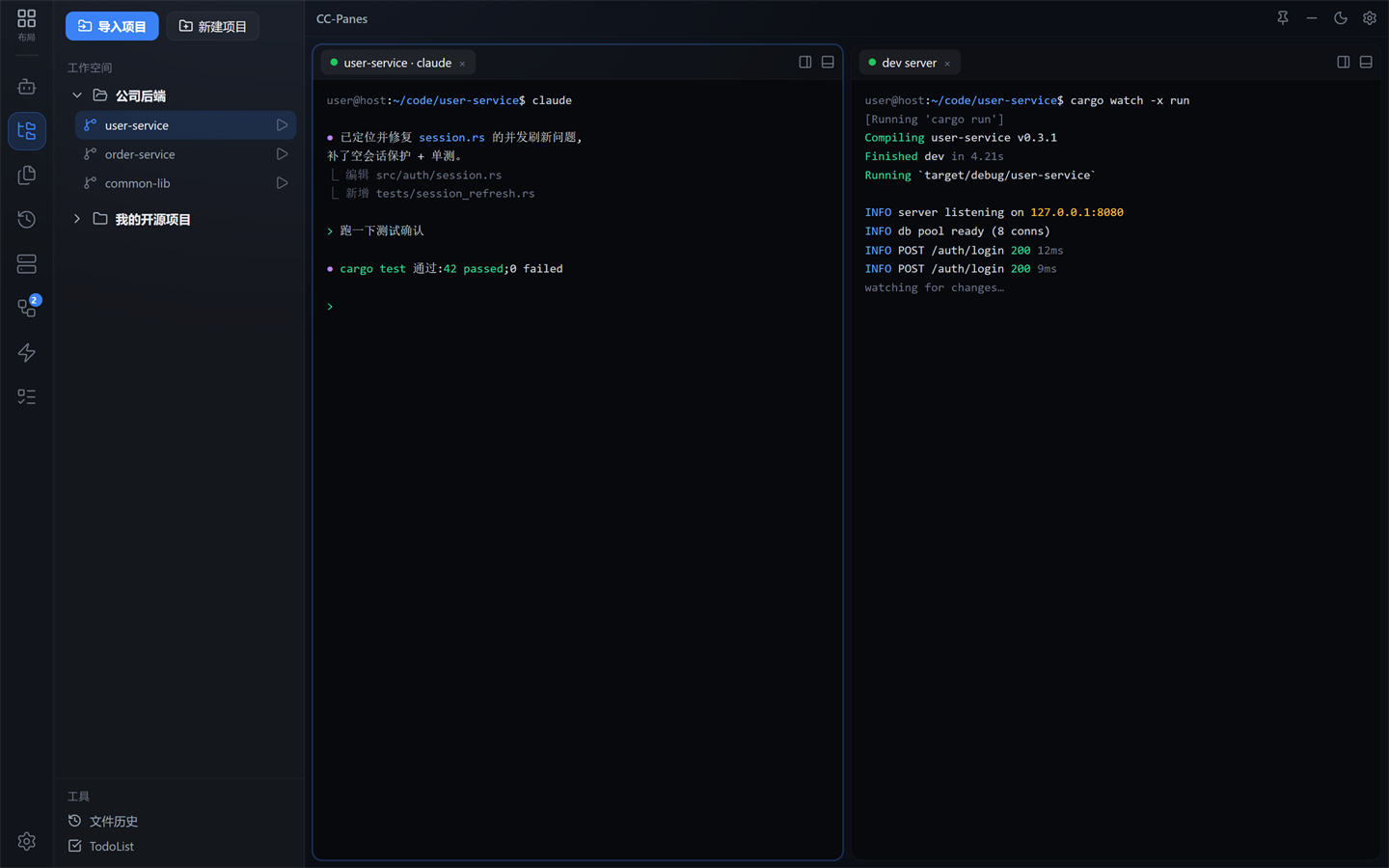Click folder icon of 我的开源项目
1389x868 pixels.
[x=99, y=219]
